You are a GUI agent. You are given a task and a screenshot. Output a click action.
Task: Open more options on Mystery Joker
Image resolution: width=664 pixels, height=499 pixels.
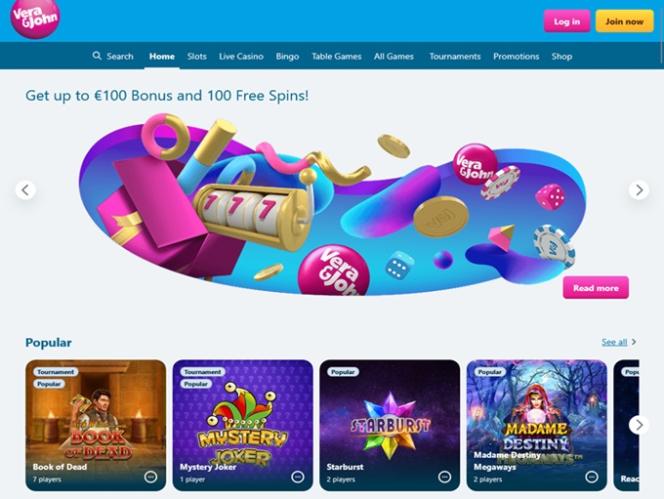coord(298,477)
